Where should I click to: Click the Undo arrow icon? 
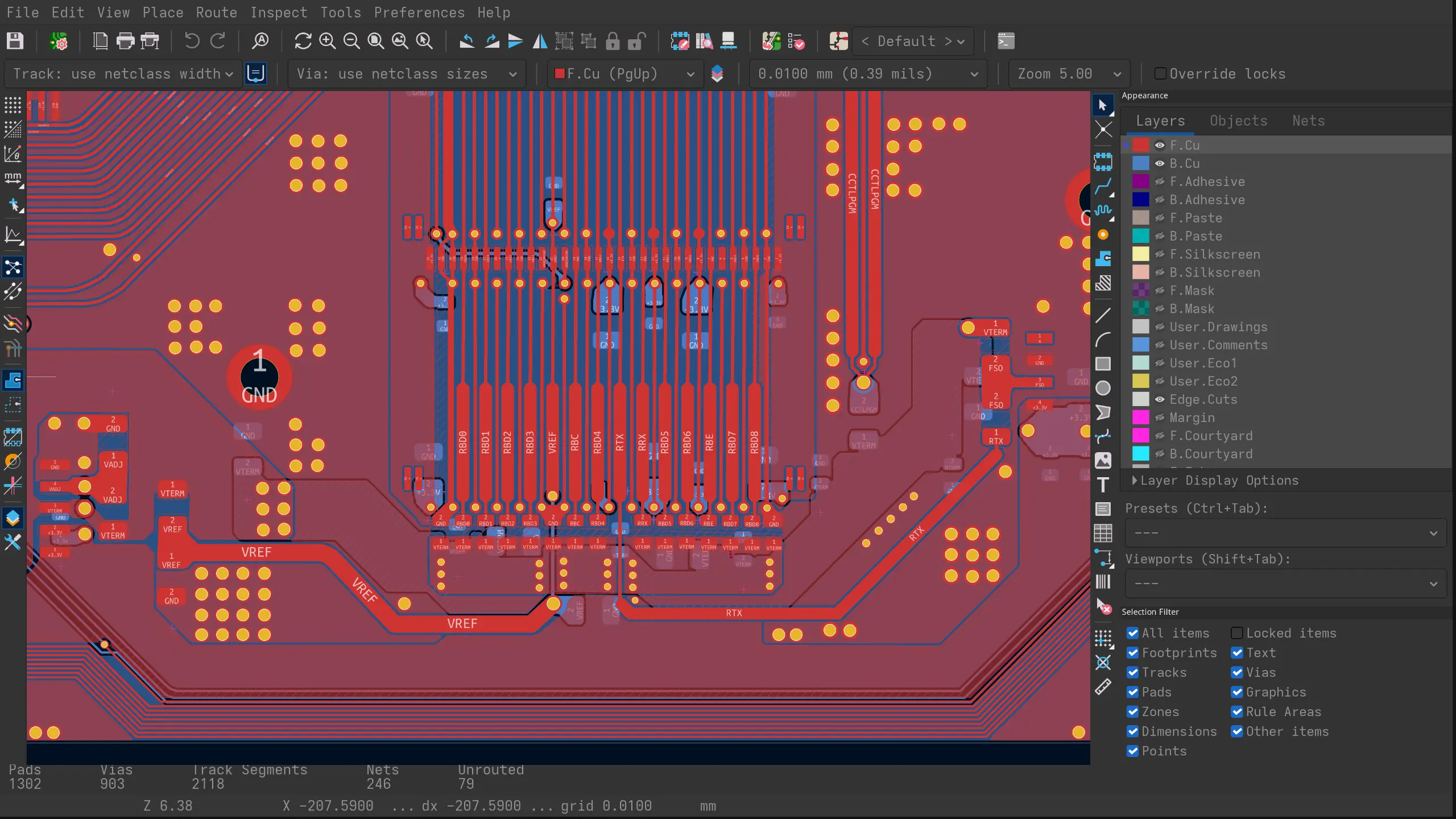192,41
